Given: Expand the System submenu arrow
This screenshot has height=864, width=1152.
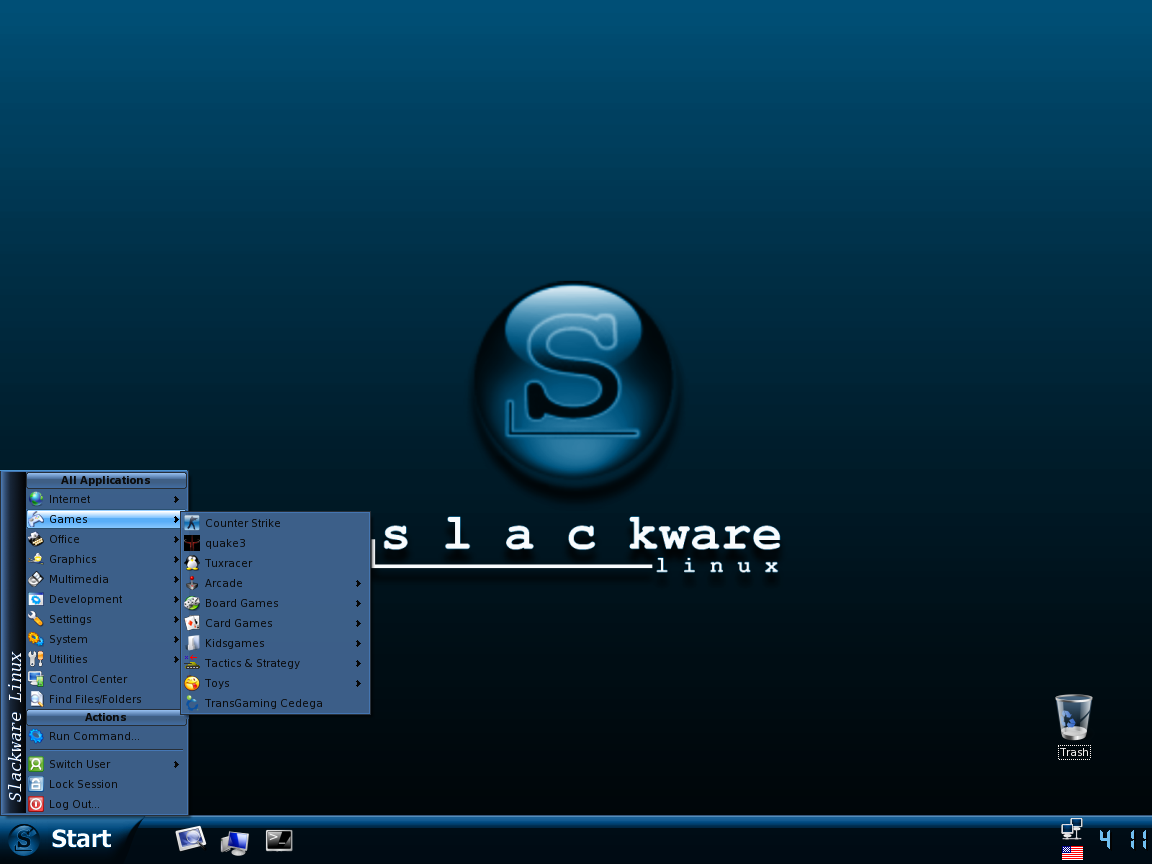Looking at the screenshot, I should tap(176, 639).
